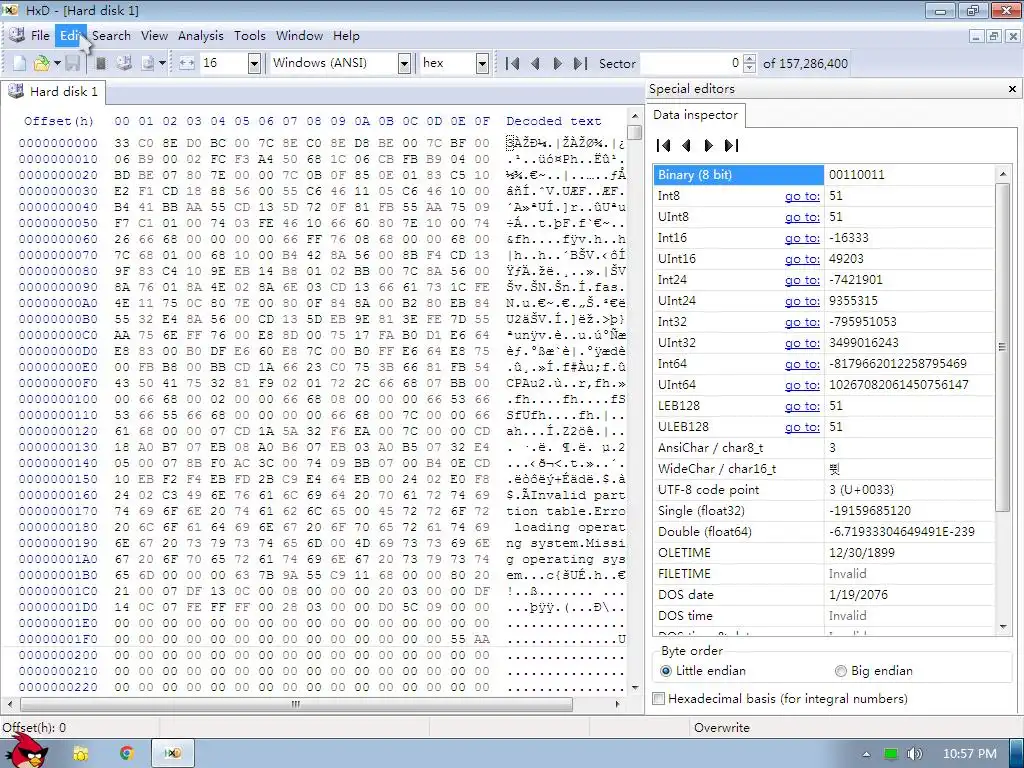Open the Window menu

click(299, 36)
